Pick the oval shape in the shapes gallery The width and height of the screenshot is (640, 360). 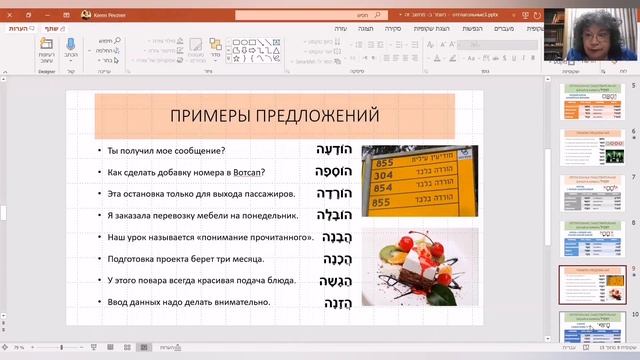point(244,42)
